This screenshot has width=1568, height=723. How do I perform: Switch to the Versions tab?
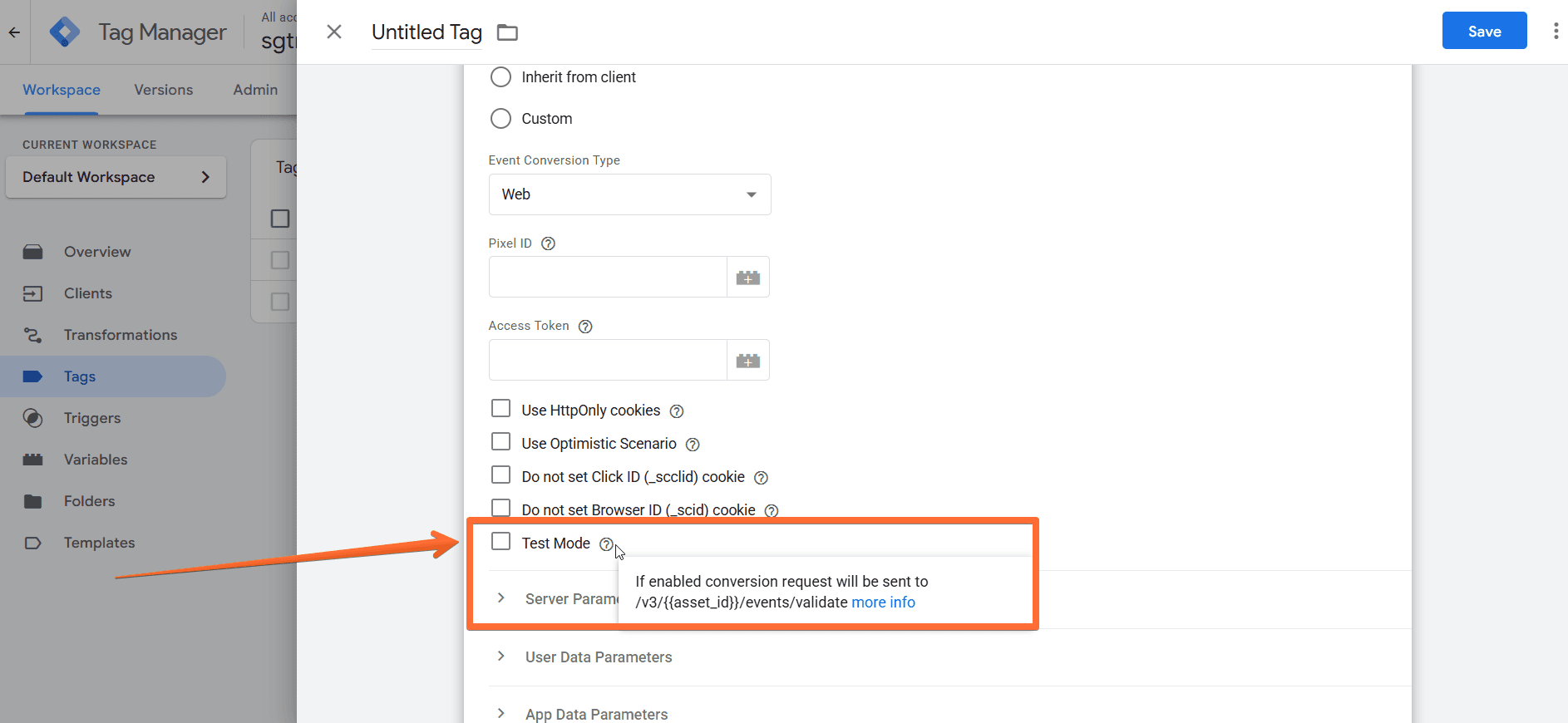click(164, 90)
